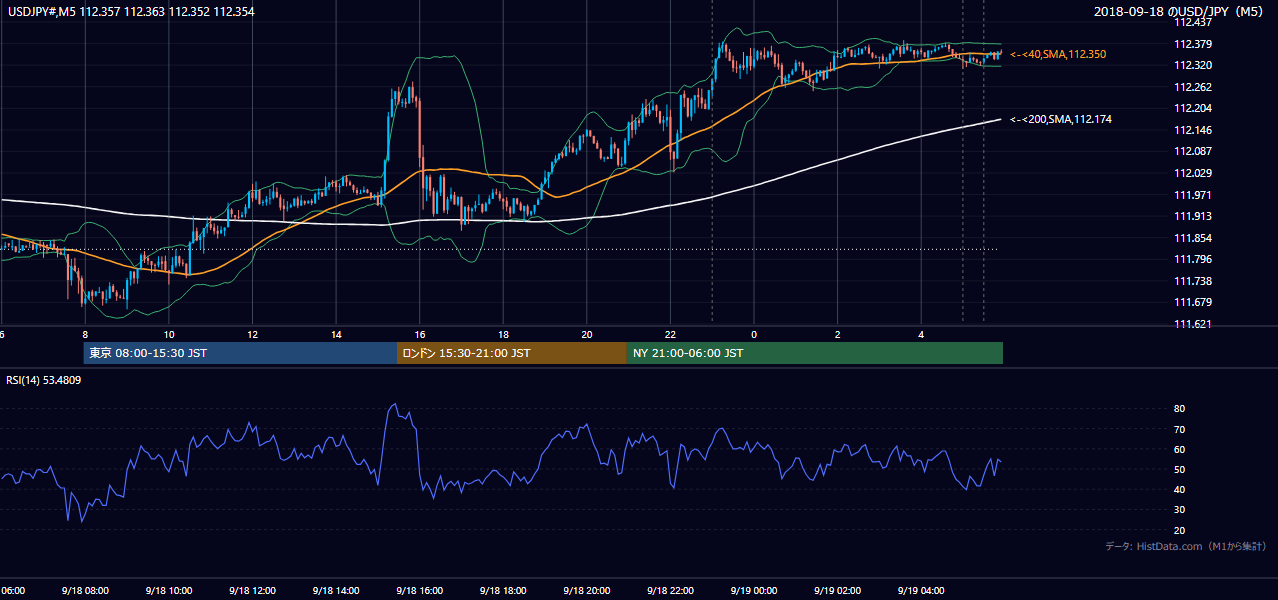Click the hour label 22 under the price chart

pyautogui.click(x=671, y=335)
